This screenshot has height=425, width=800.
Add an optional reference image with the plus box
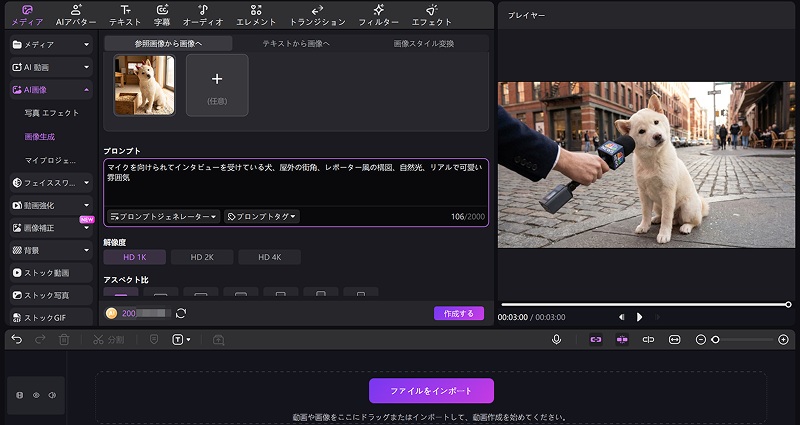pos(217,85)
